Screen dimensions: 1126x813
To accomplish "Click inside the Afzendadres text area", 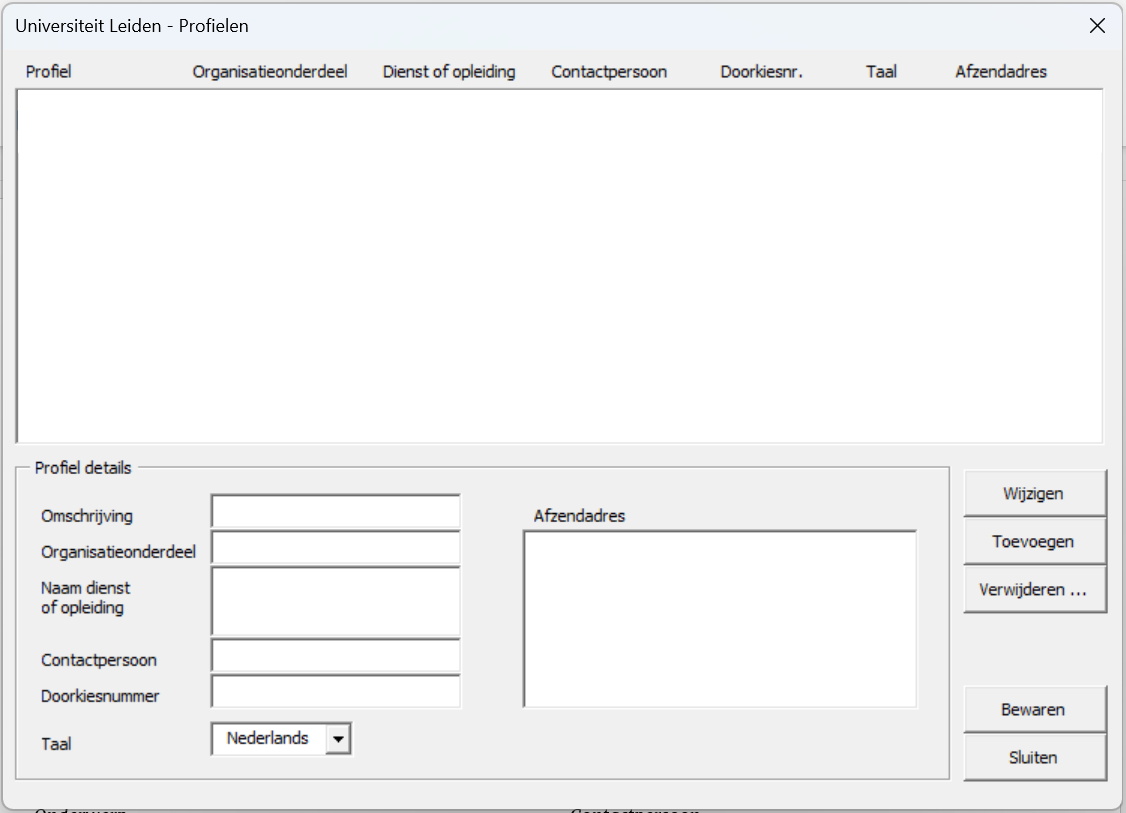I will (x=720, y=619).
